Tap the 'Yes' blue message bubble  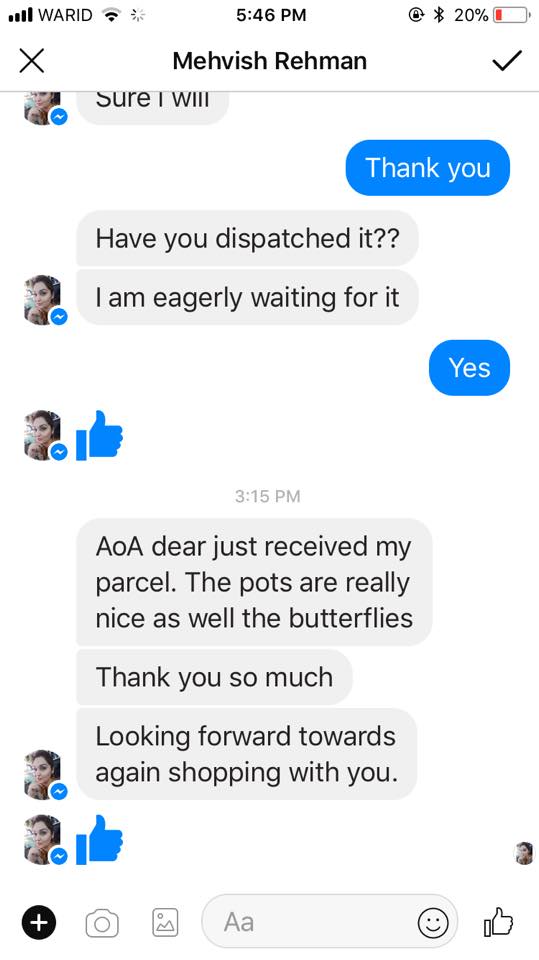tap(469, 368)
